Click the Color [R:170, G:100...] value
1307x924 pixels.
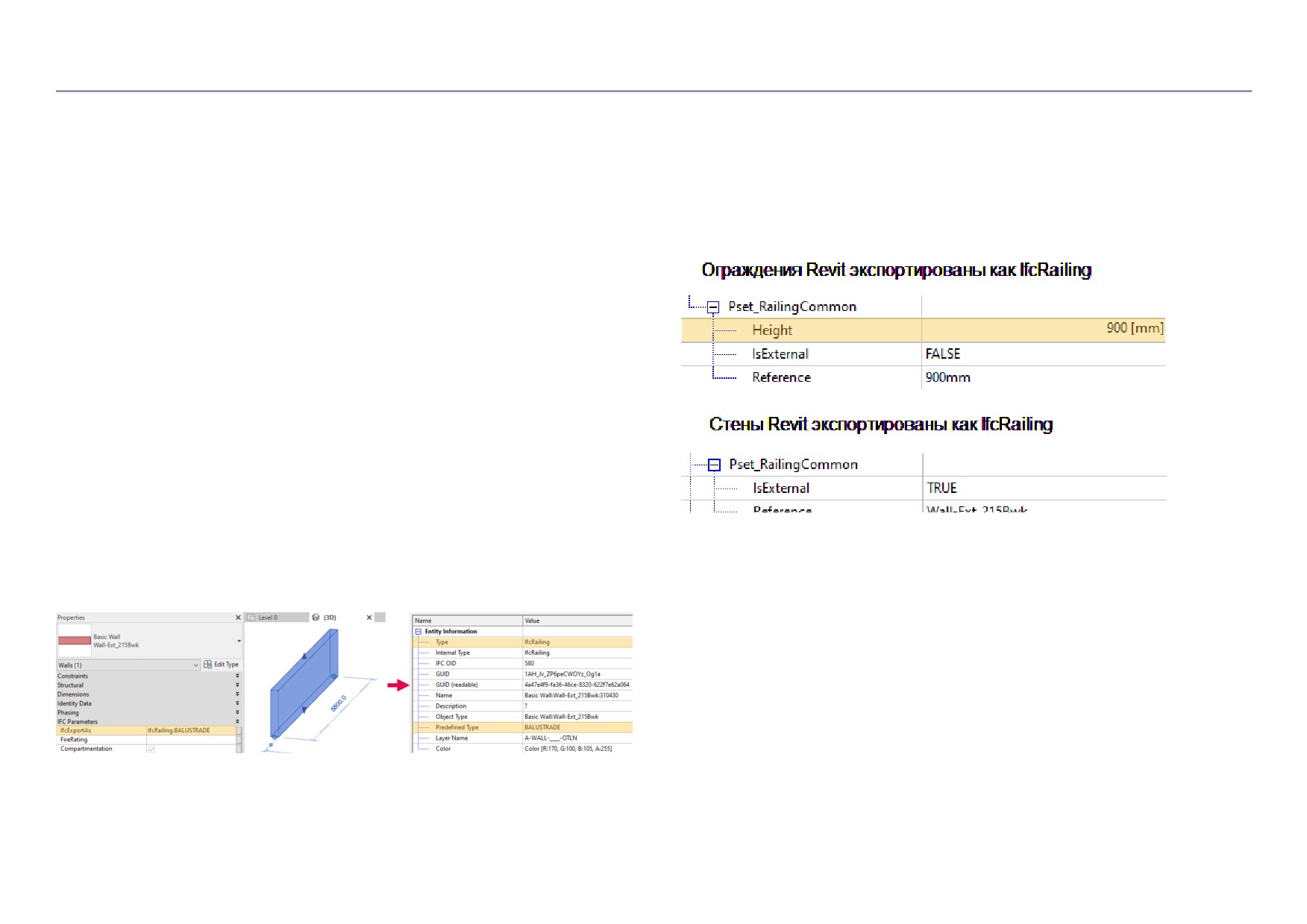pyautogui.click(x=568, y=749)
